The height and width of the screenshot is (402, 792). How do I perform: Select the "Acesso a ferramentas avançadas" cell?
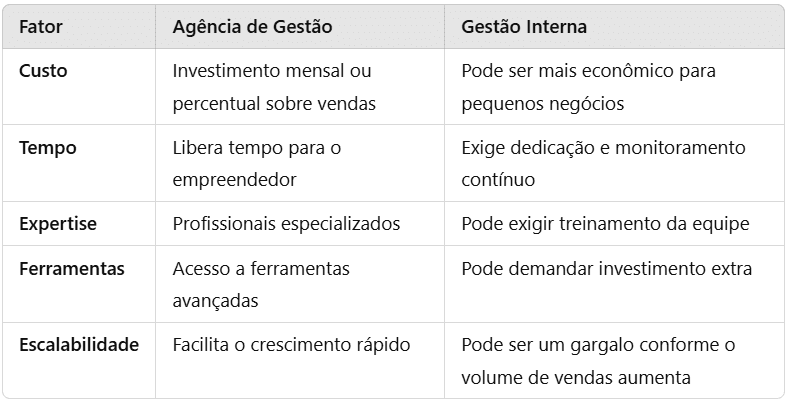coord(261,284)
